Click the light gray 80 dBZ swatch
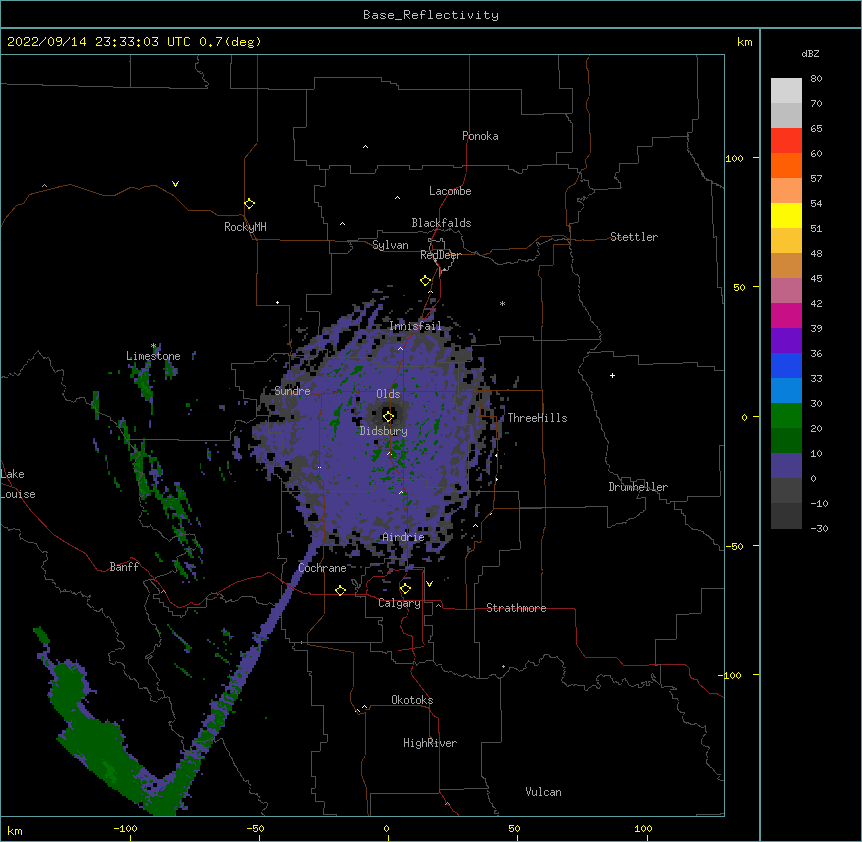Screen dimensions: 862x842 click(786, 91)
